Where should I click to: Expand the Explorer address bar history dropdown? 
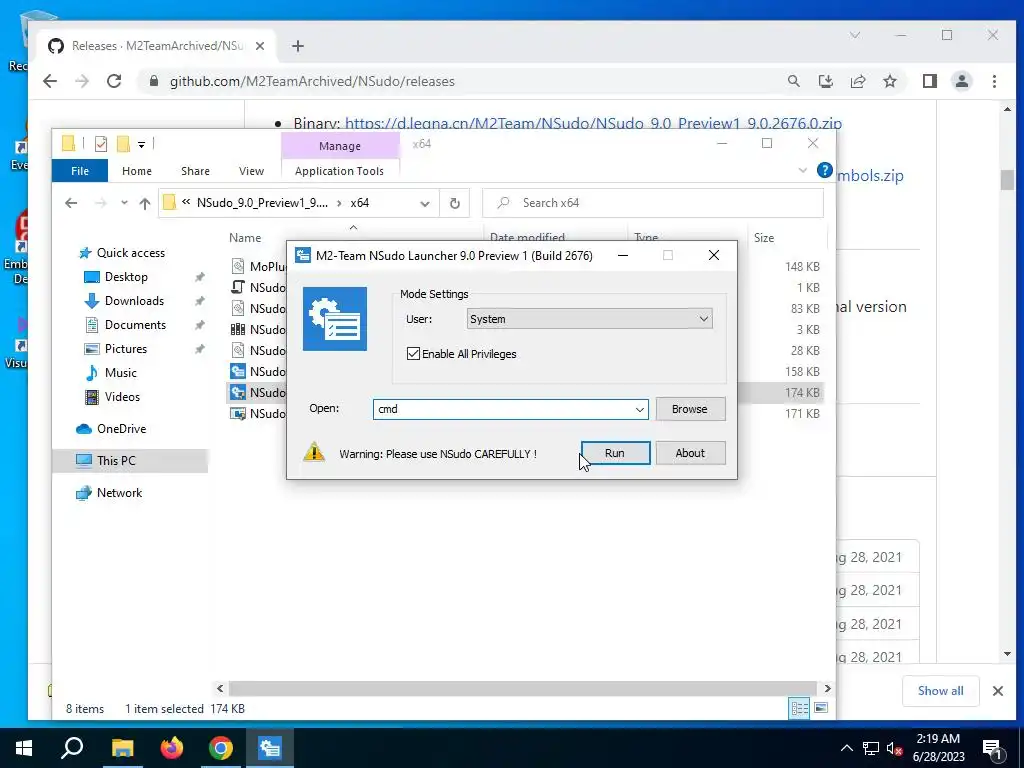click(424, 203)
